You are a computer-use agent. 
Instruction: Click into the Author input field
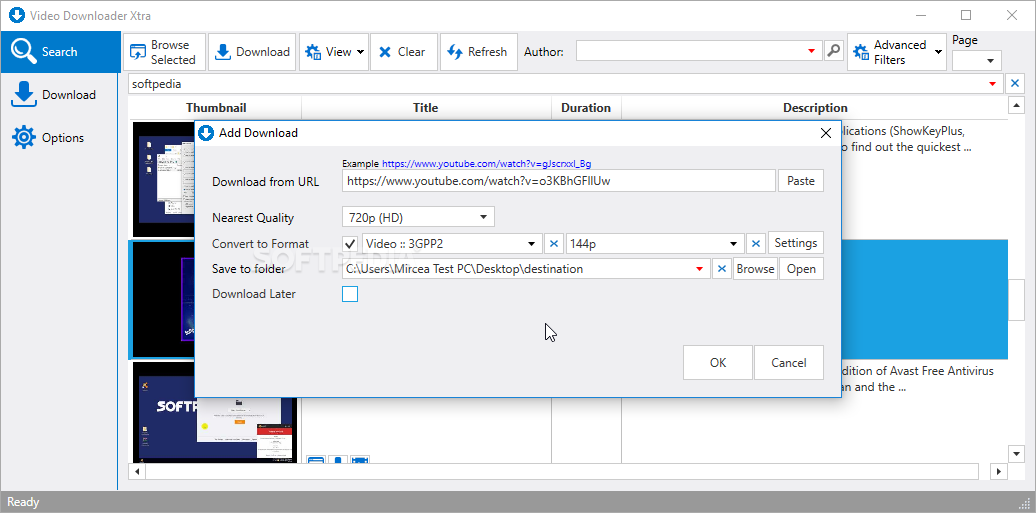690,51
